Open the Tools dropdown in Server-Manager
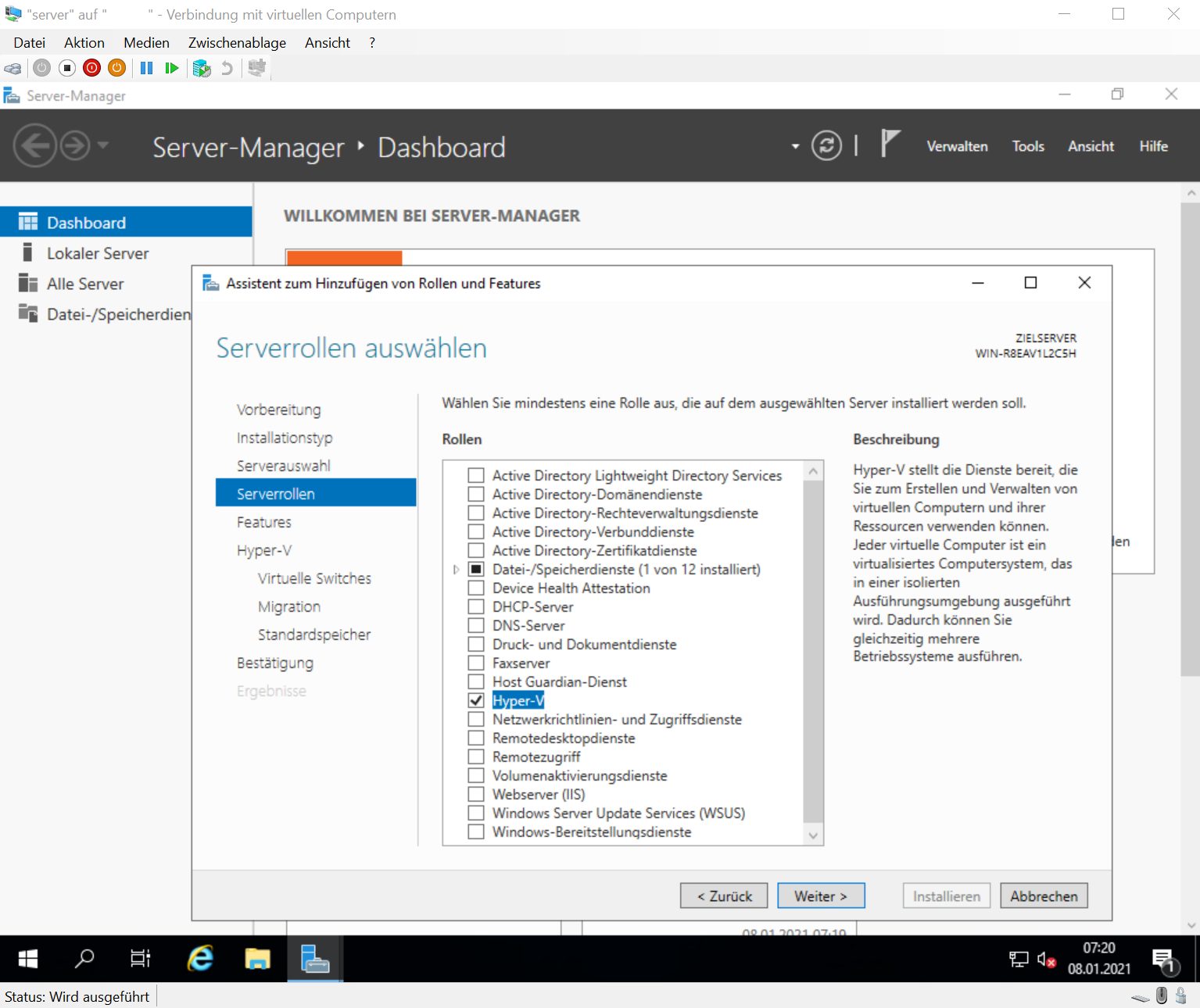The image size is (1200, 1008). [1027, 146]
